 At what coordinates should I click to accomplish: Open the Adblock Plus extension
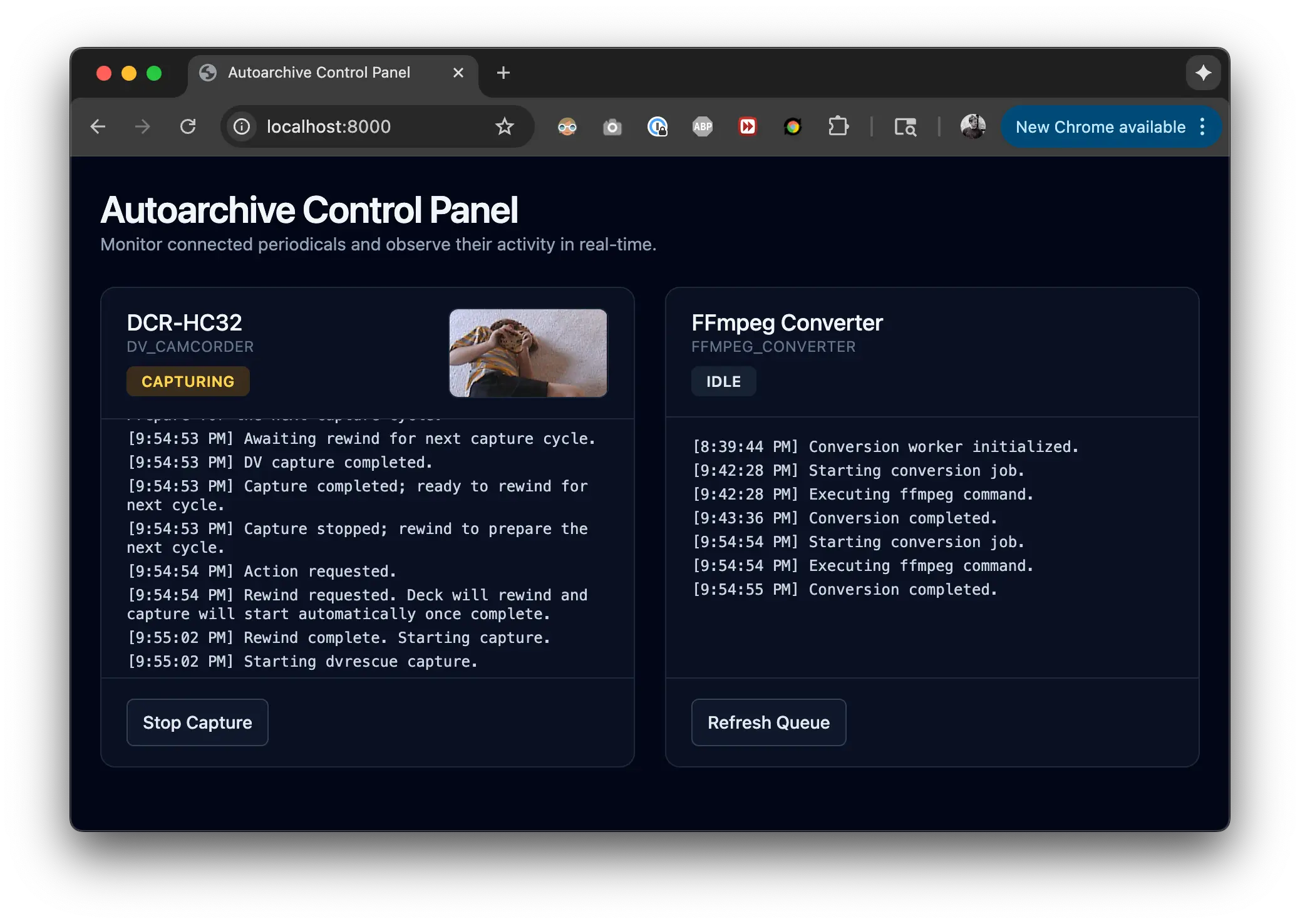point(702,126)
